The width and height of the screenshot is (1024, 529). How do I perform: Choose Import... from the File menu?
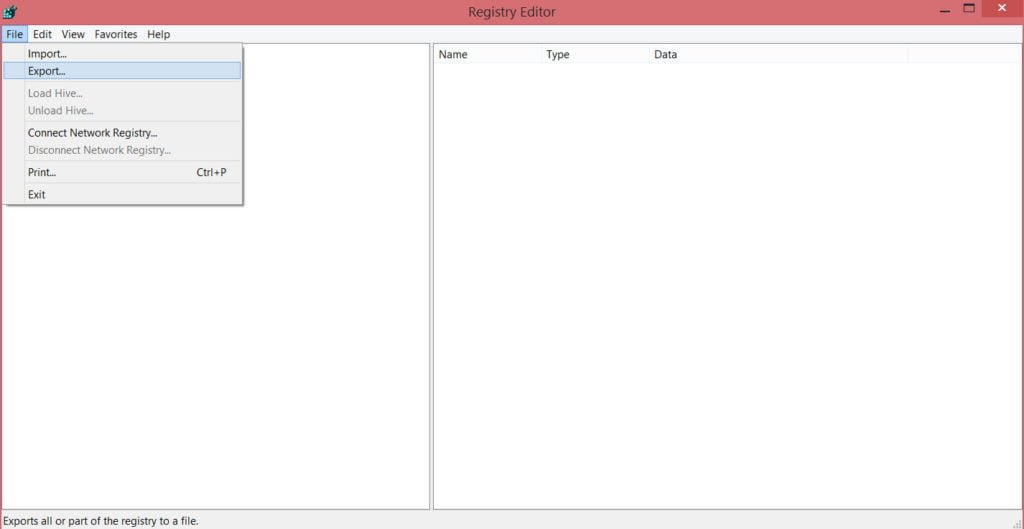[x=122, y=54]
